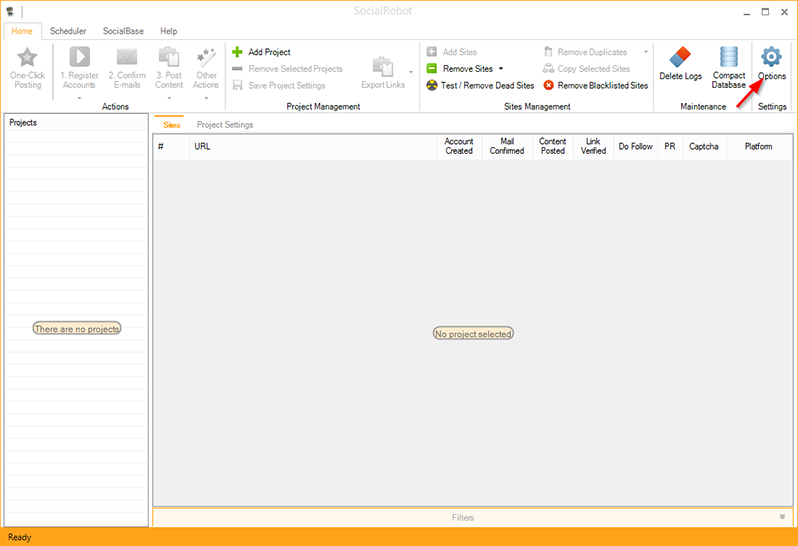
Task: Click the 'There are no projects' message
Action: point(77,329)
